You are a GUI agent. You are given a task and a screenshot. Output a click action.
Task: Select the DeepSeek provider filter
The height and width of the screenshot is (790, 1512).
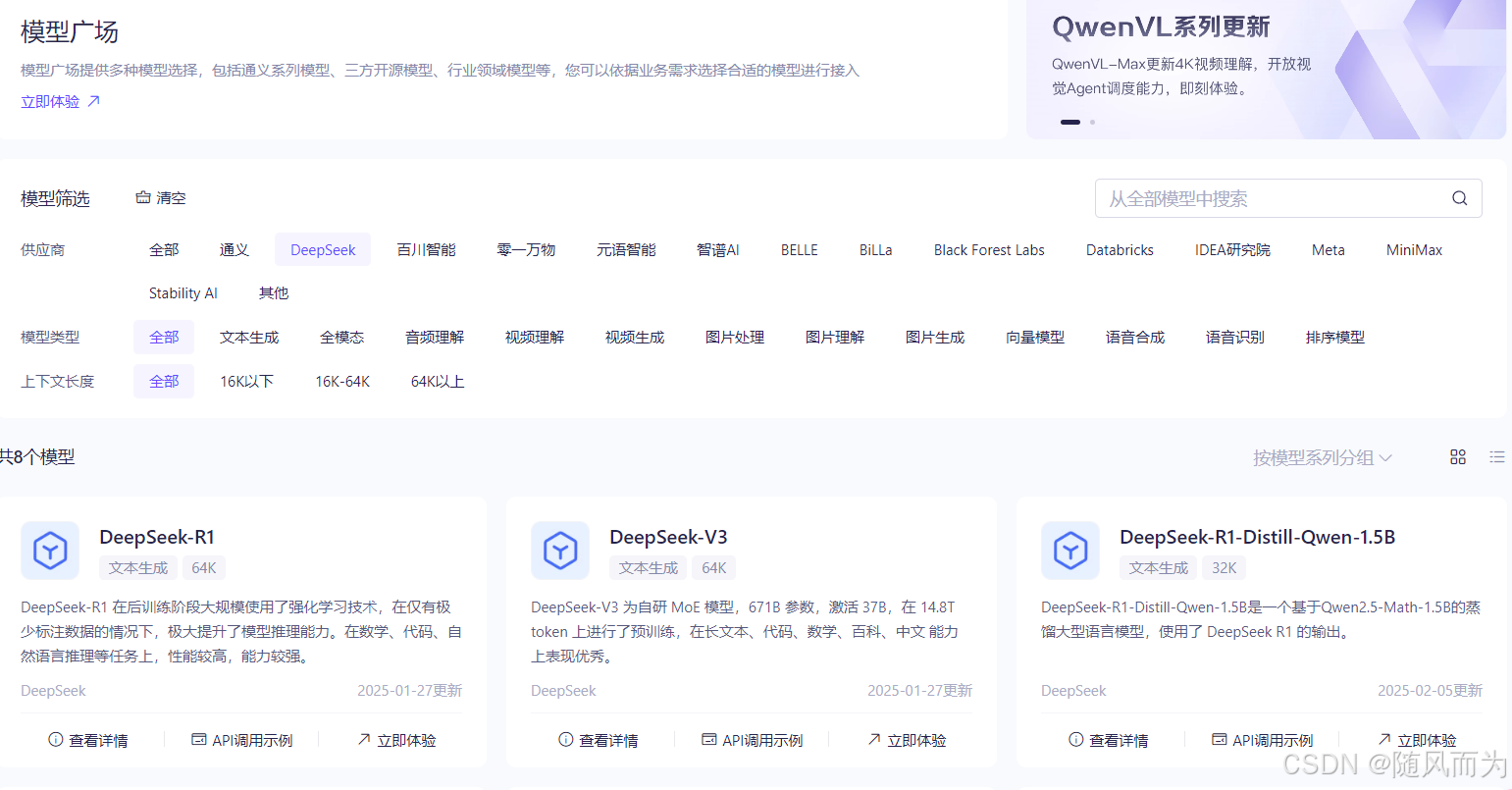(x=323, y=250)
